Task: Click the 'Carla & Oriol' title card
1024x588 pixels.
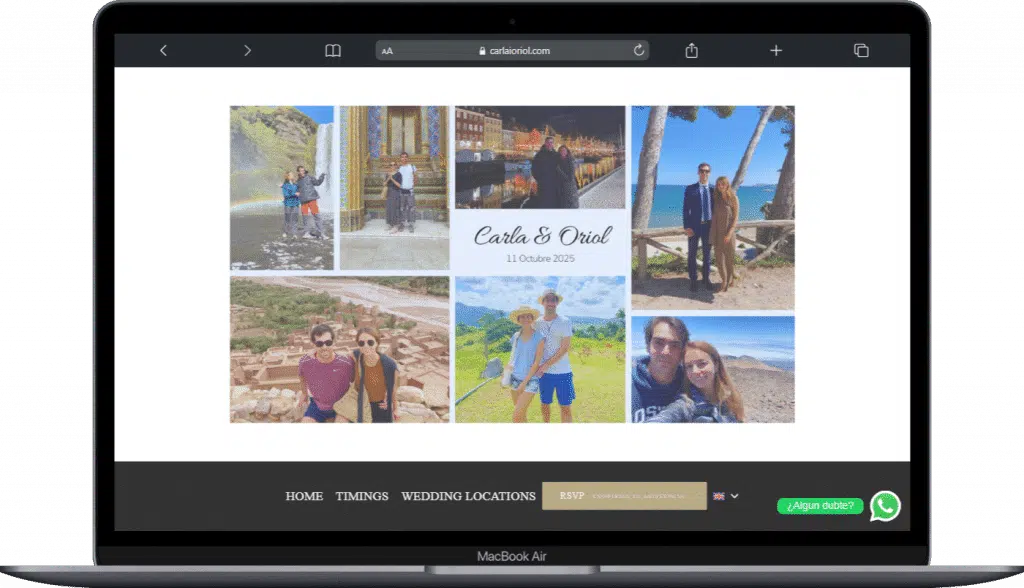Action: [540, 242]
